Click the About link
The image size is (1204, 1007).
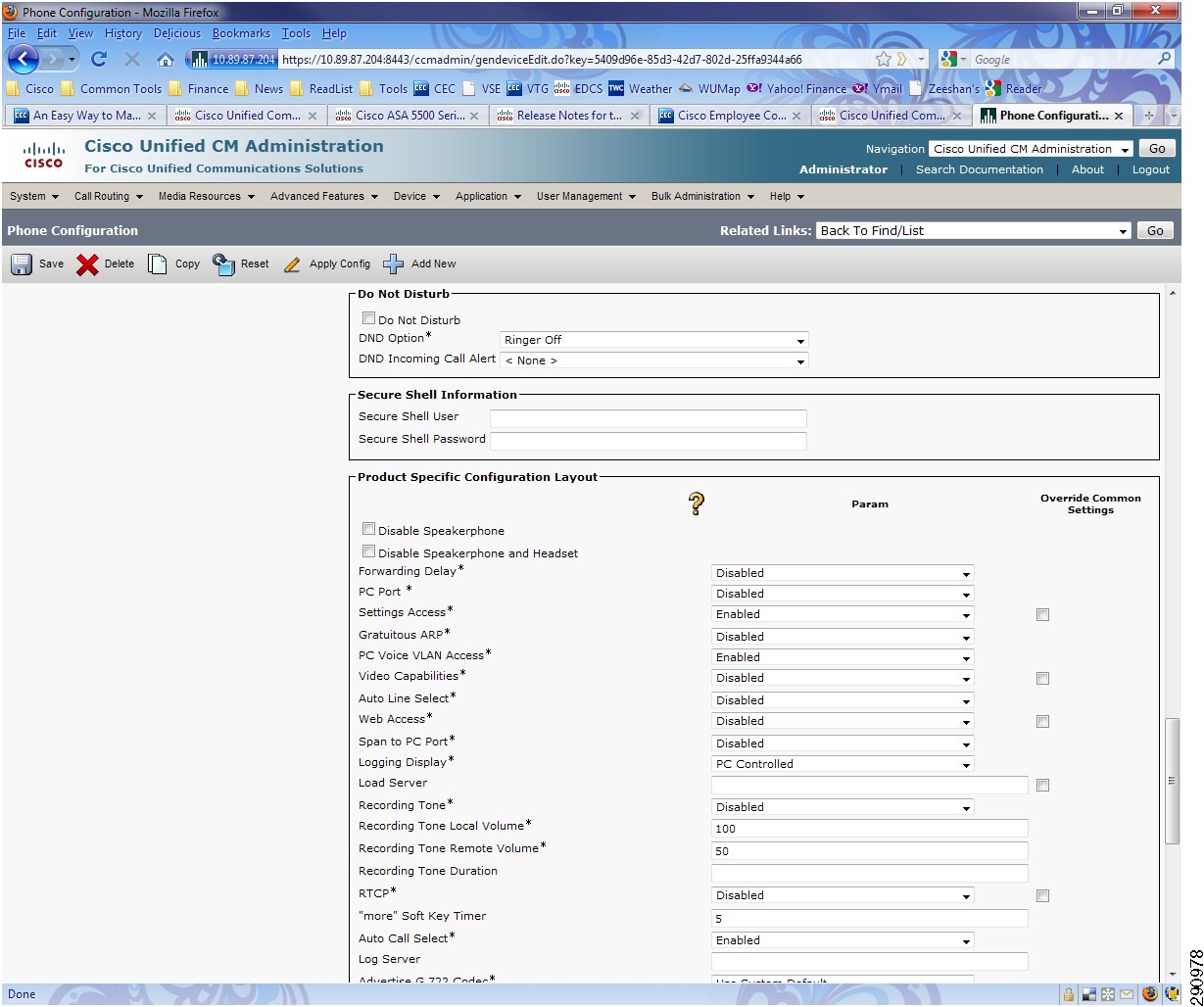click(x=1087, y=169)
